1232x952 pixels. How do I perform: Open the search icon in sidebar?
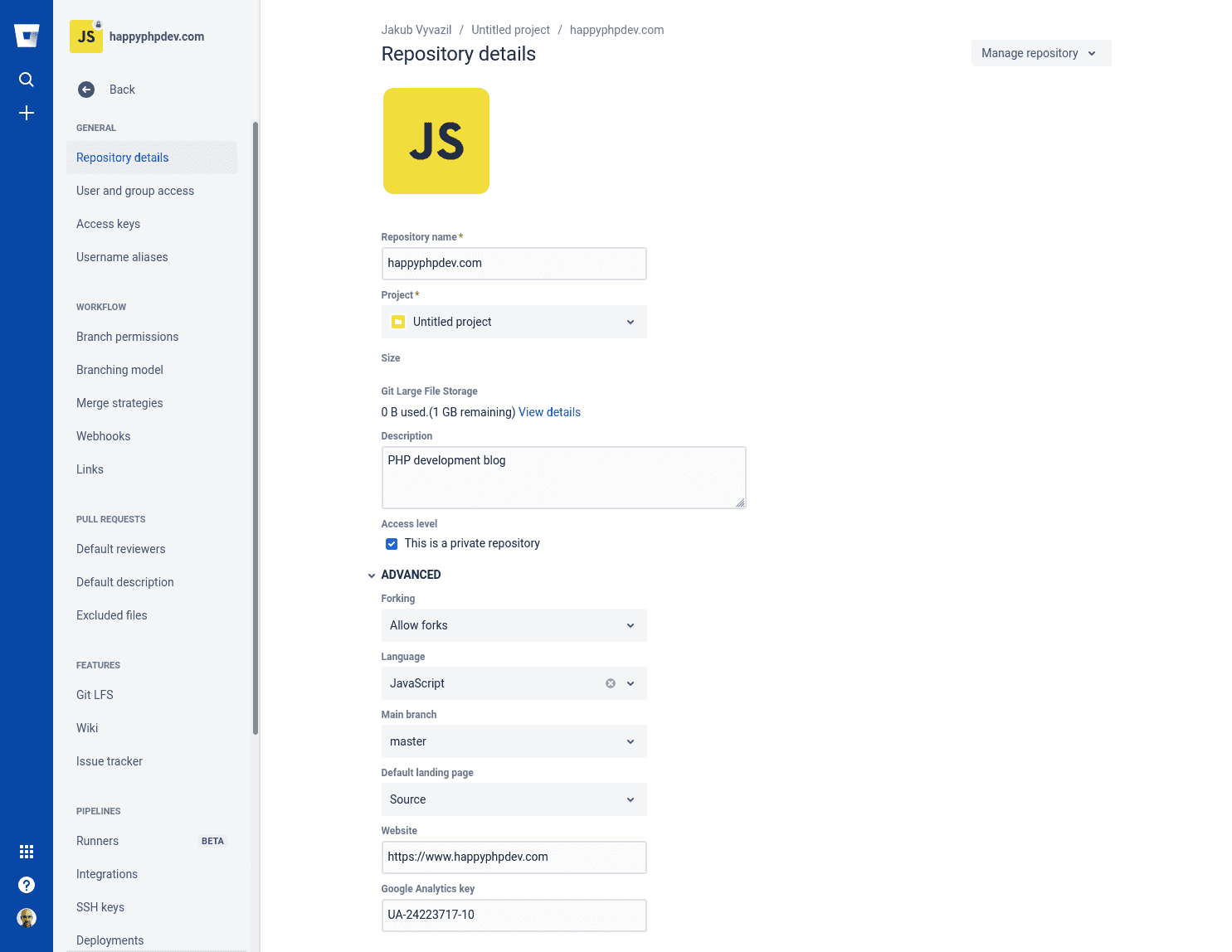[27, 80]
